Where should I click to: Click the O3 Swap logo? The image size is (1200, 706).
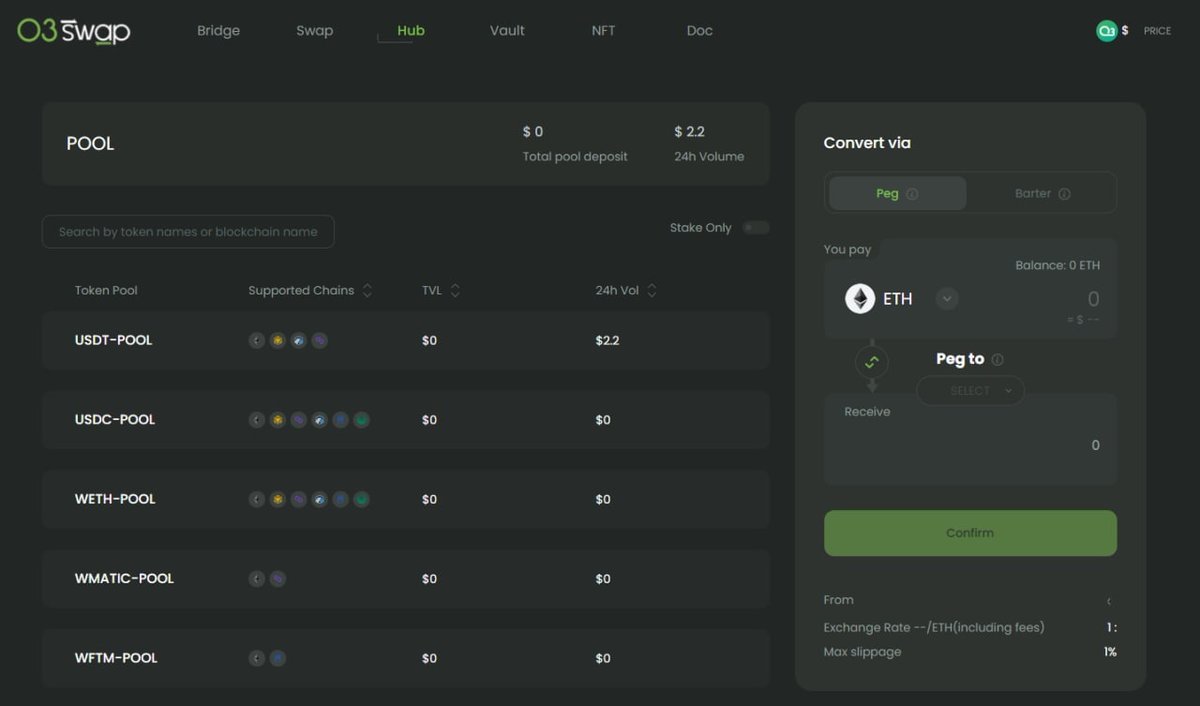[x=74, y=31]
